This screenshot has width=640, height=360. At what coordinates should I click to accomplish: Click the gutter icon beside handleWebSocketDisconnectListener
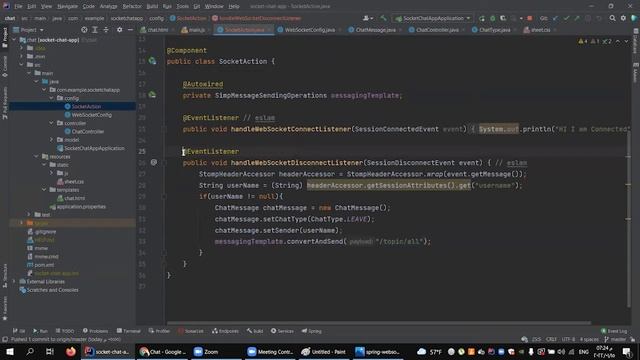[153, 162]
